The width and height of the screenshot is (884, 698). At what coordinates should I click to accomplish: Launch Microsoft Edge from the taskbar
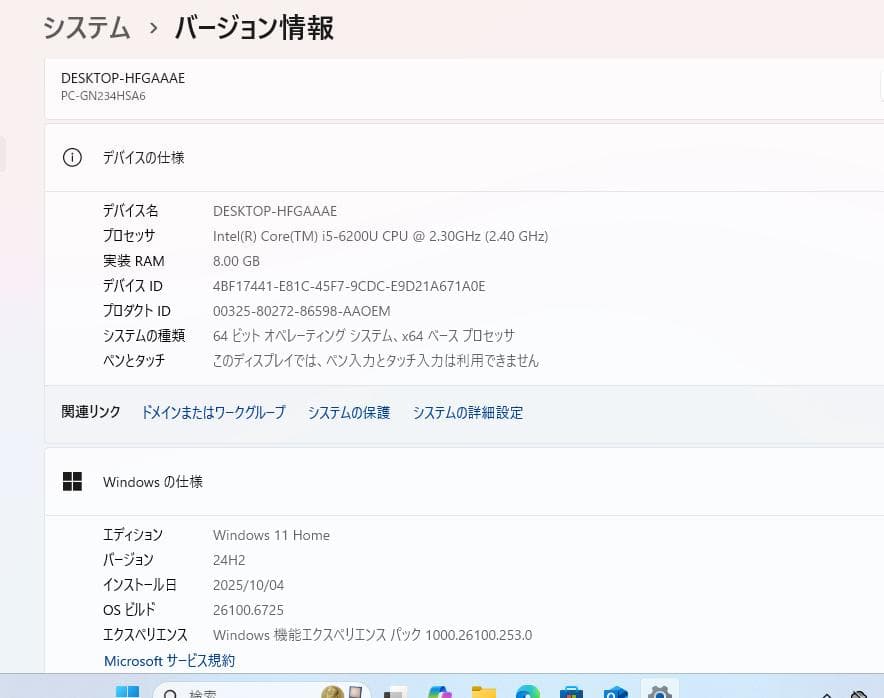tap(527, 691)
